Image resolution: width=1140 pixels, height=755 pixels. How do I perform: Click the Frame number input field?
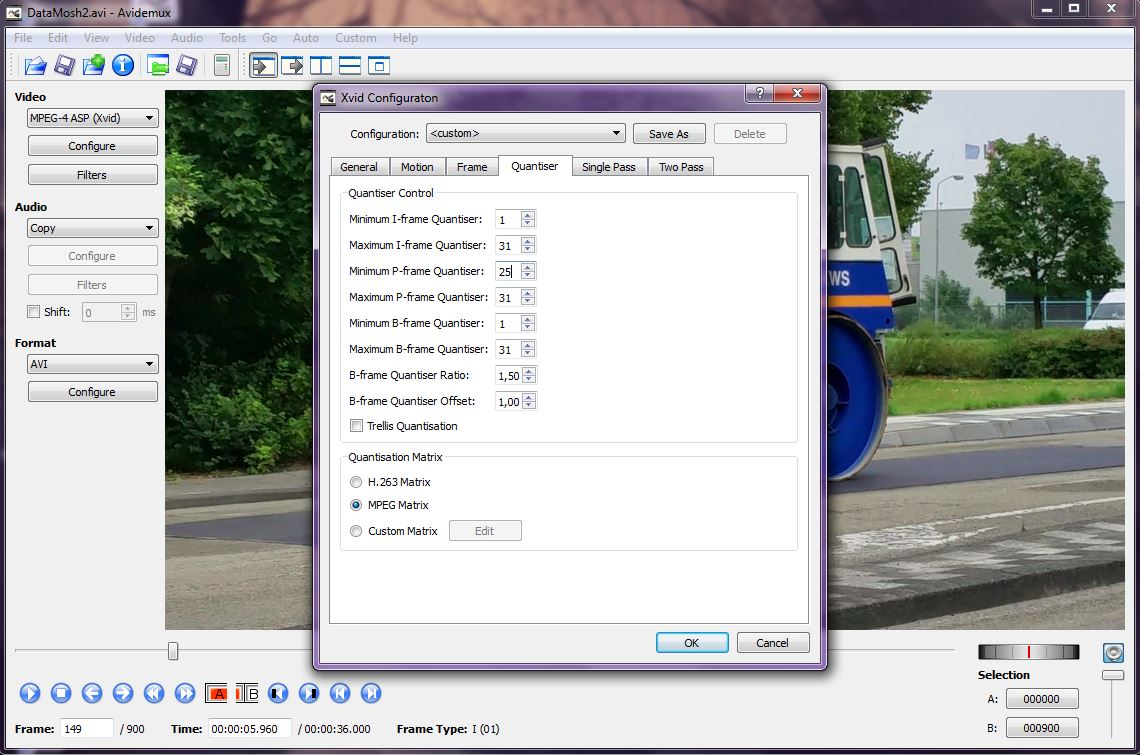point(87,728)
